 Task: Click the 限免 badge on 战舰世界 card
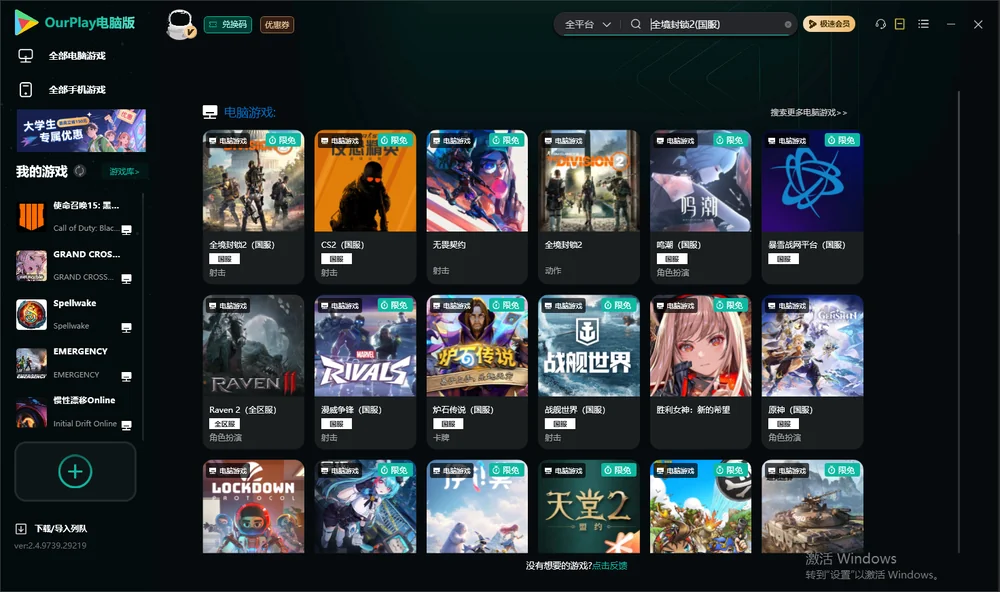(619, 305)
